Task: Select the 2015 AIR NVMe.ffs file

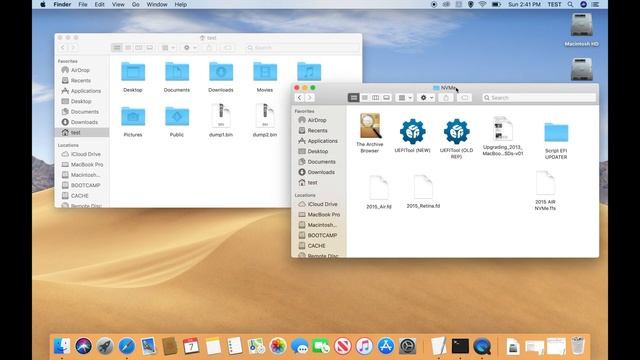Action: click(x=545, y=184)
